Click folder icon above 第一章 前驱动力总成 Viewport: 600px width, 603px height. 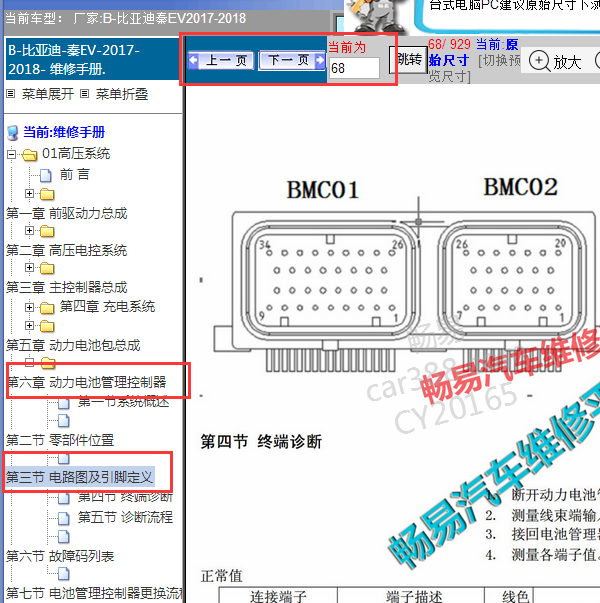click(47, 194)
